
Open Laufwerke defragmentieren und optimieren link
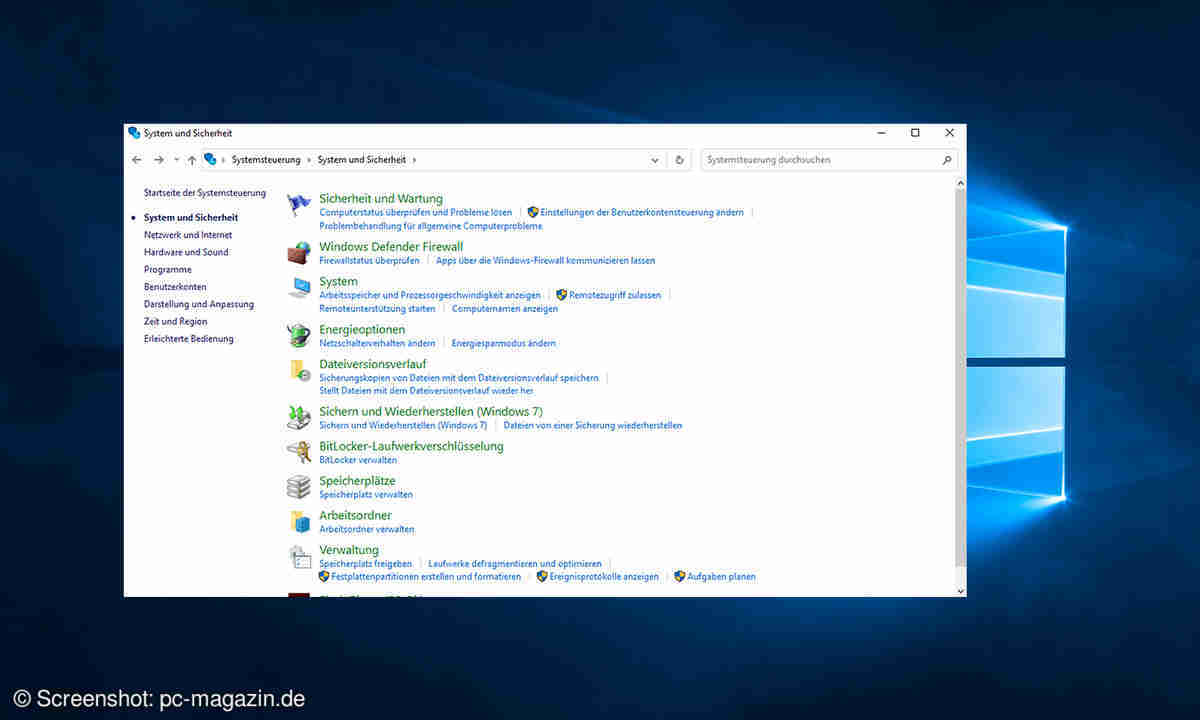515,564
